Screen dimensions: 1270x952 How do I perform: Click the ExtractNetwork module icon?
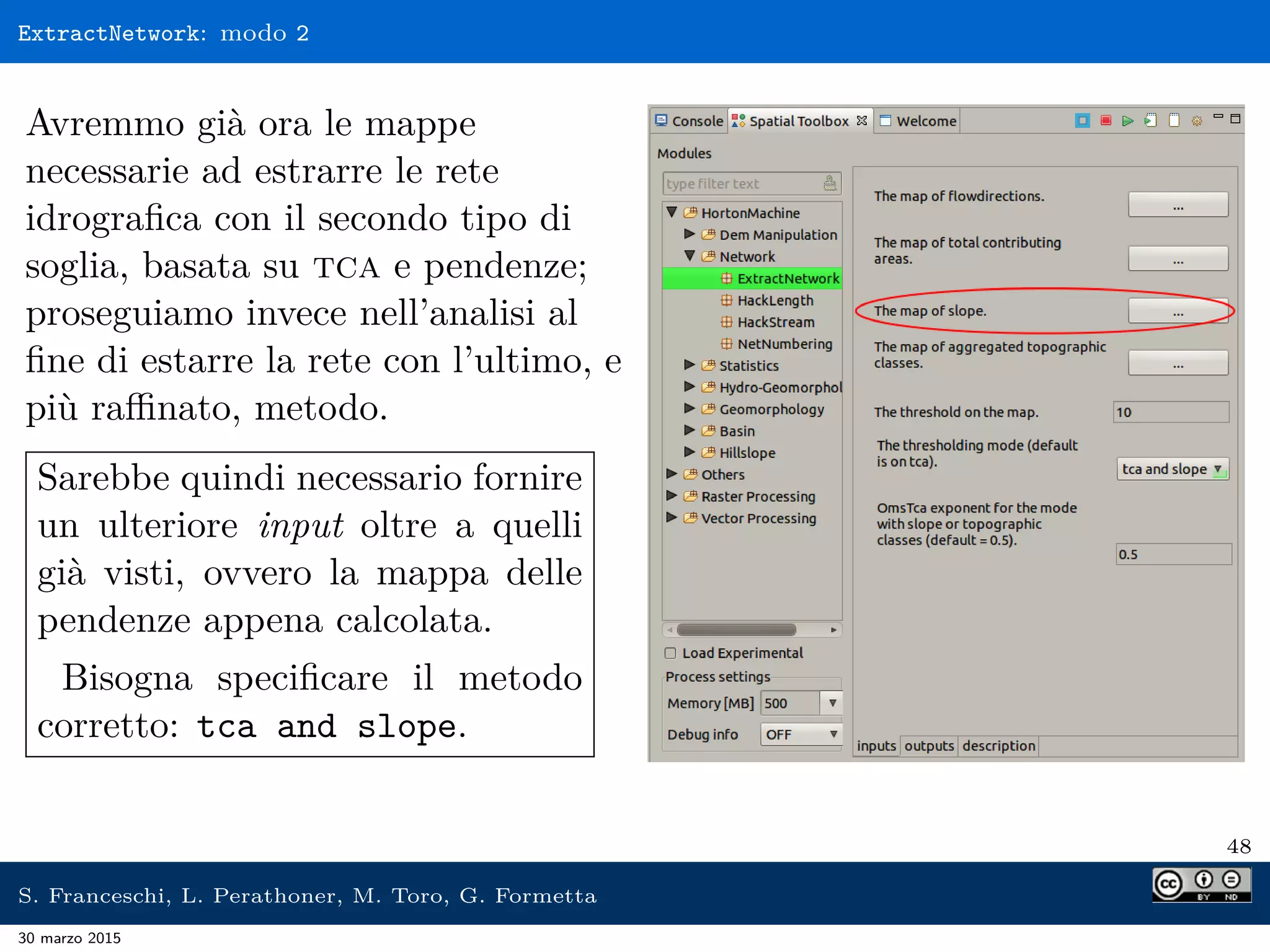coord(727,278)
